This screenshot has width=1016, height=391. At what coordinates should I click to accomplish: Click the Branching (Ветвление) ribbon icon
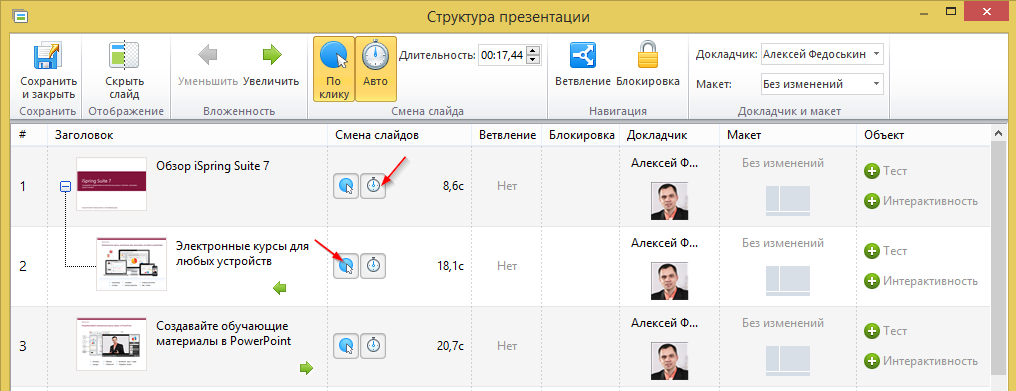tap(583, 55)
